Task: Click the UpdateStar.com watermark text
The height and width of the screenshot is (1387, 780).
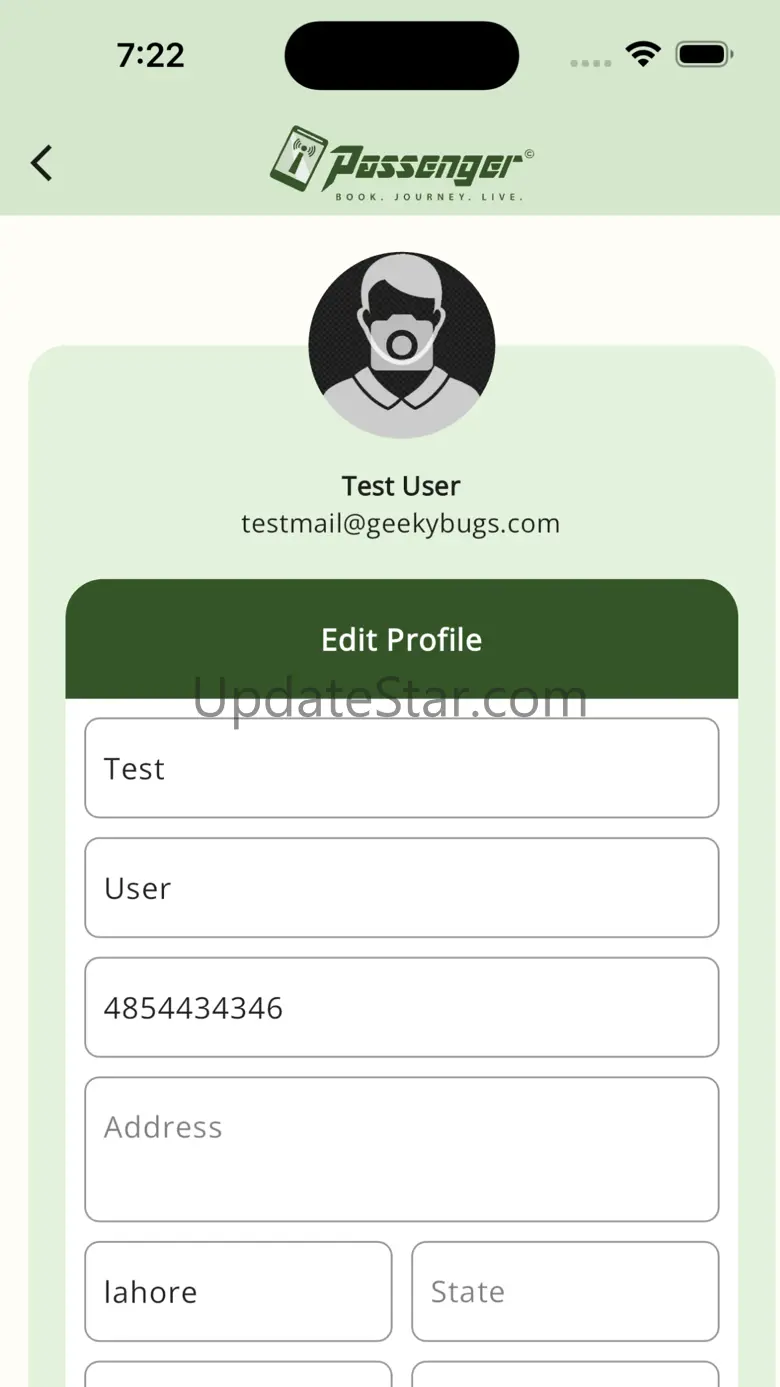Action: pos(390,699)
